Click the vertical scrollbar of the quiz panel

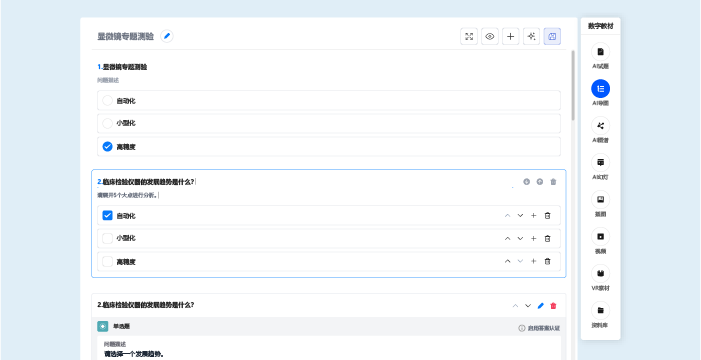tap(573, 85)
